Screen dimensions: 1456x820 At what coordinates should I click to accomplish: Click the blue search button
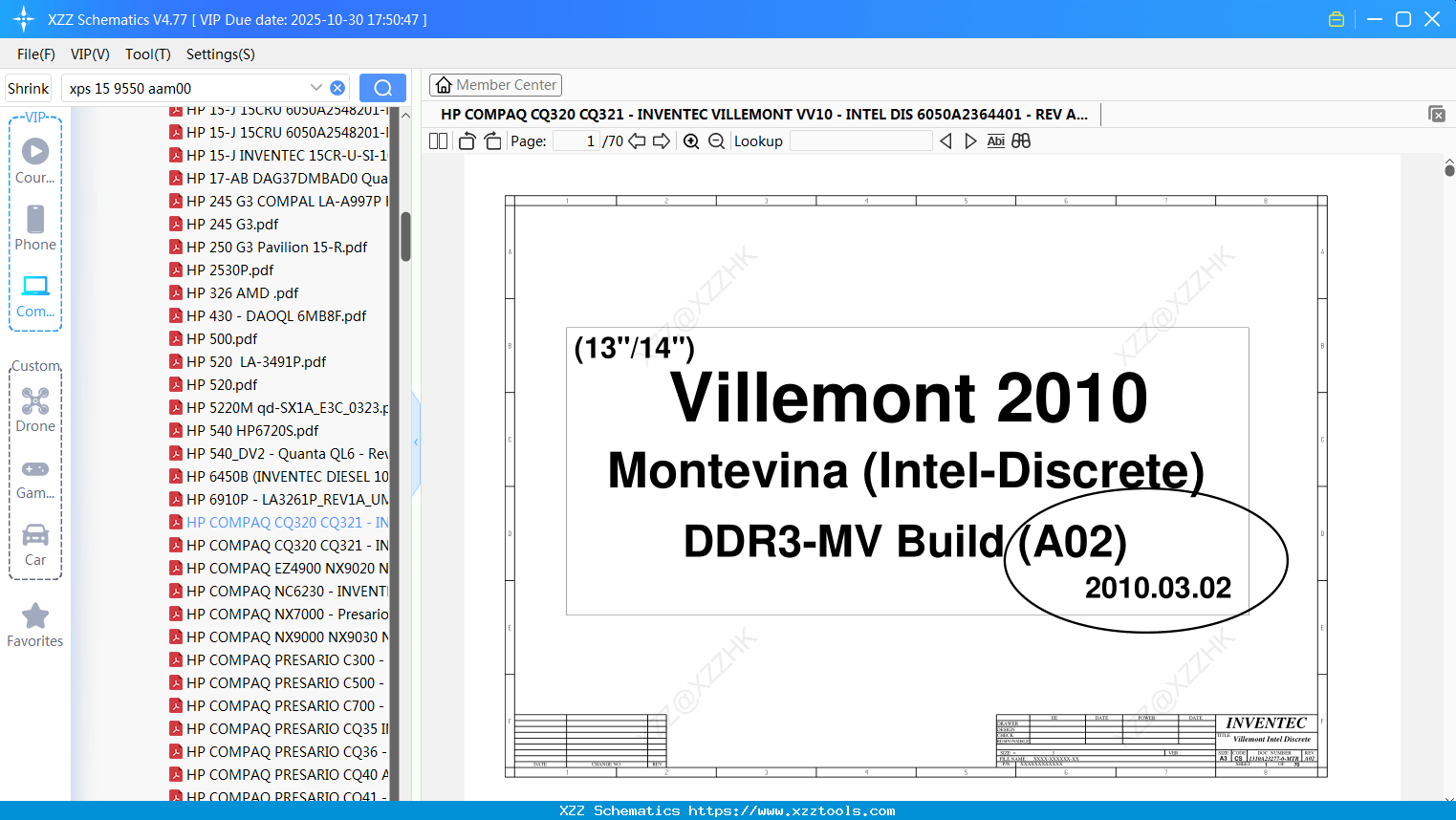point(382,88)
